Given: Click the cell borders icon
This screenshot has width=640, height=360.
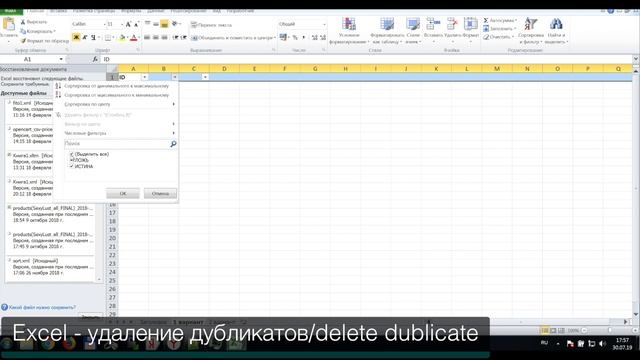Looking at the screenshot, I should [x=108, y=38].
